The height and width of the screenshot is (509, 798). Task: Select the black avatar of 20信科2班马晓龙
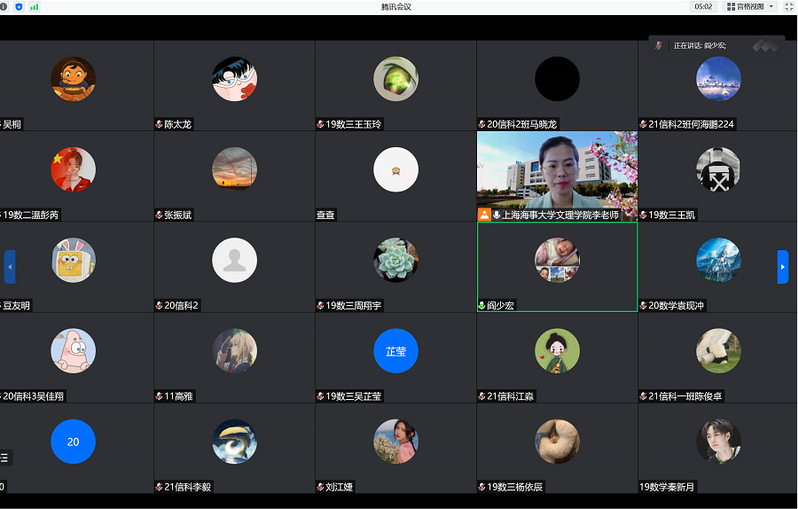(557, 79)
